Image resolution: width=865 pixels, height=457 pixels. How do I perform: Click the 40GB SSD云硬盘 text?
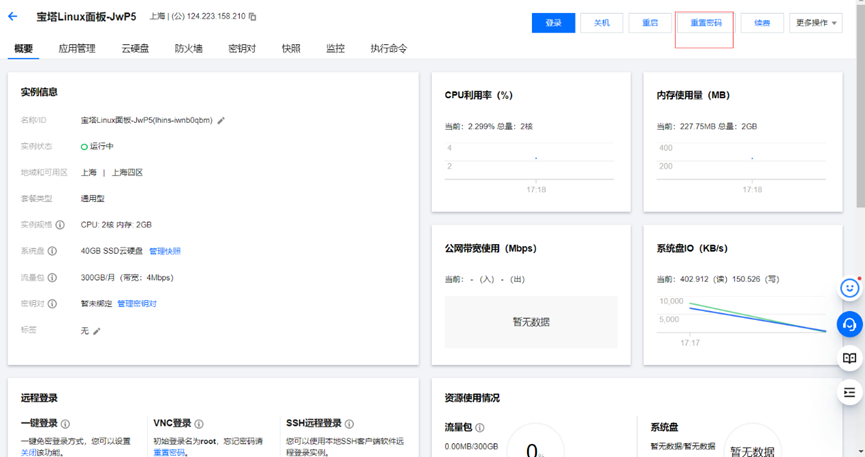point(111,251)
